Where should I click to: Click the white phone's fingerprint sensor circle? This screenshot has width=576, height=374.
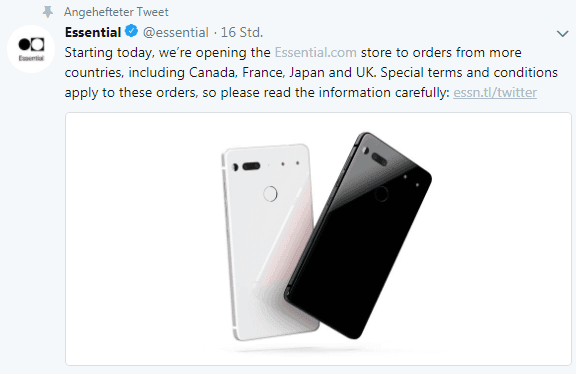[x=270, y=194]
